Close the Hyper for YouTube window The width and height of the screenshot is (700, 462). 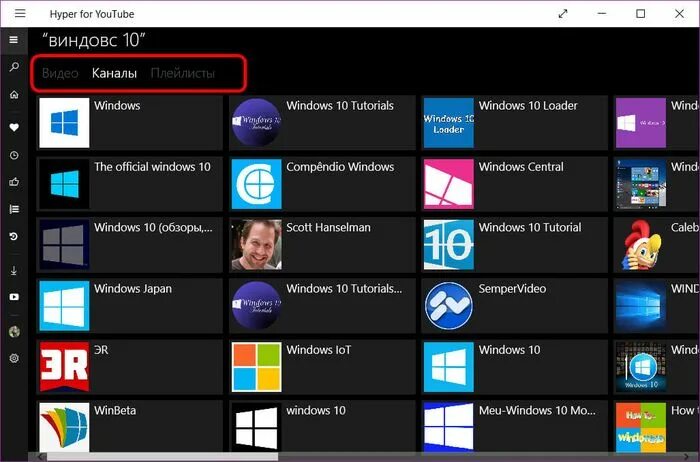point(679,14)
